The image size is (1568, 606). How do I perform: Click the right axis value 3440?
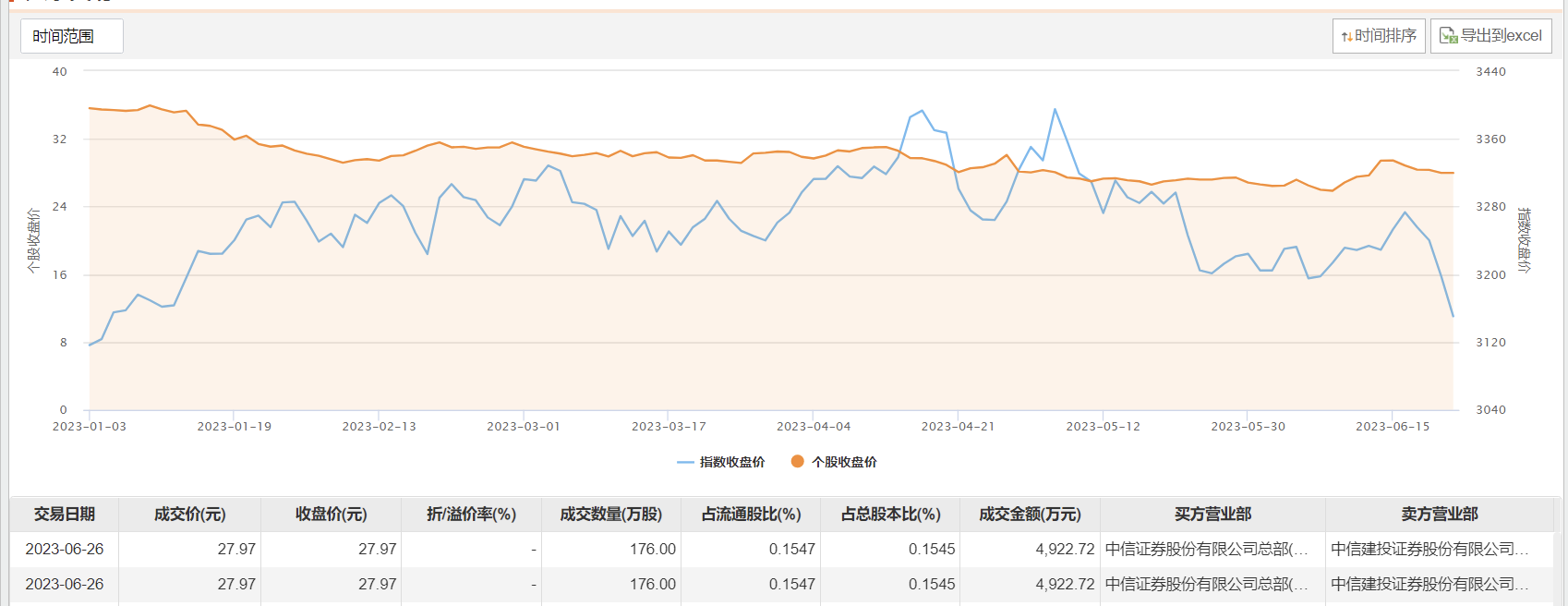(x=1490, y=72)
